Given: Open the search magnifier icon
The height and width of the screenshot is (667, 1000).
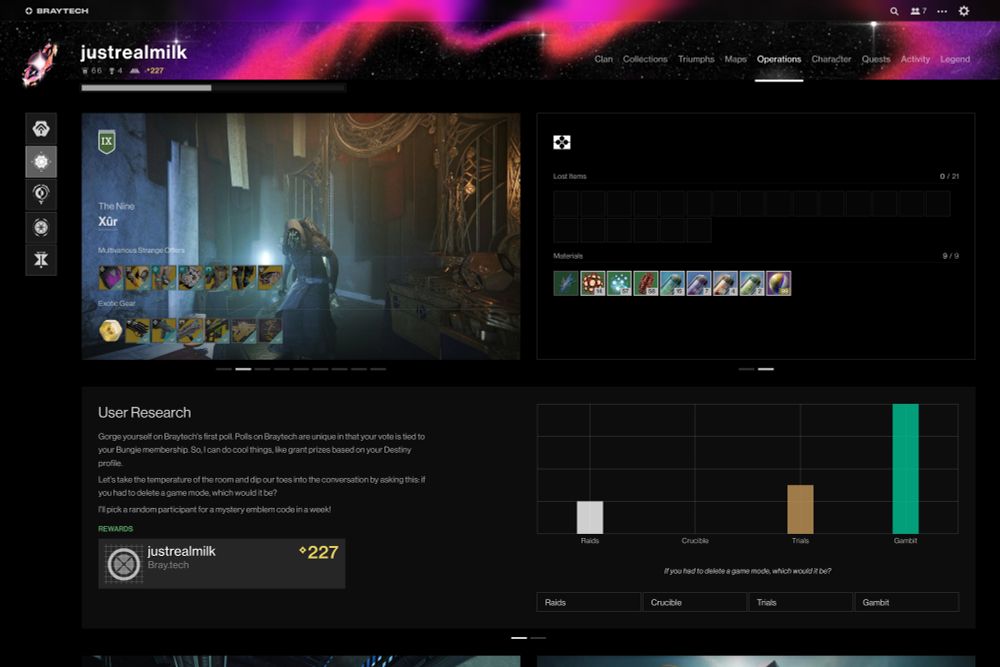Looking at the screenshot, I should pos(894,11).
